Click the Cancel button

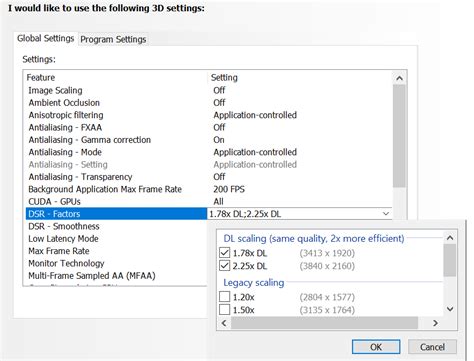pyautogui.click(x=432, y=347)
